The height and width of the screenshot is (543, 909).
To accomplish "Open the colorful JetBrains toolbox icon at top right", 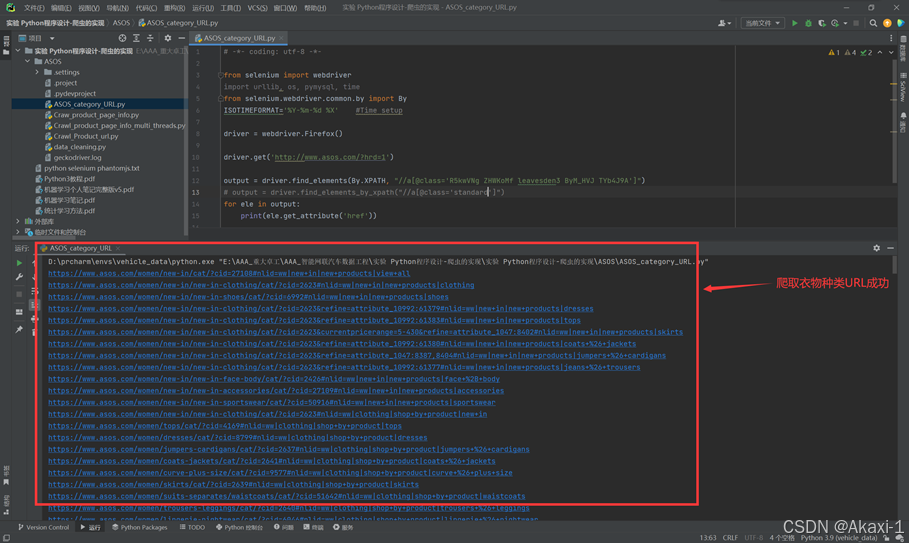I will pos(900,23).
